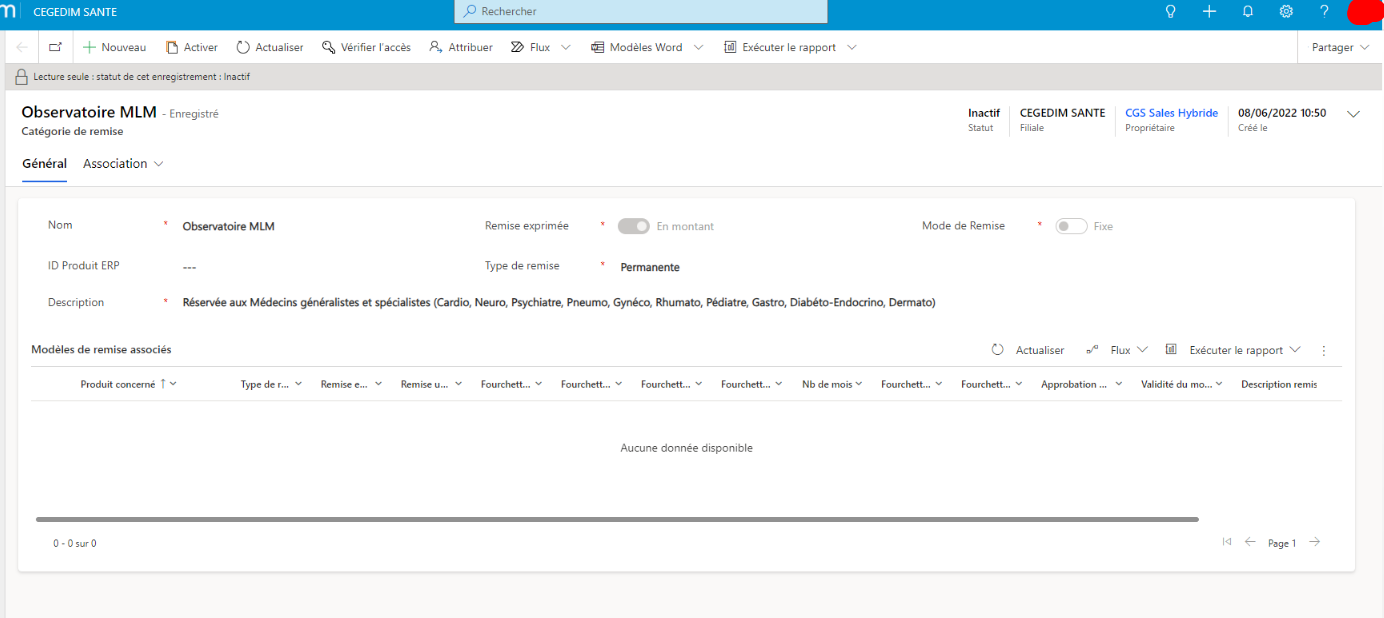Open the Association tab

(123, 164)
